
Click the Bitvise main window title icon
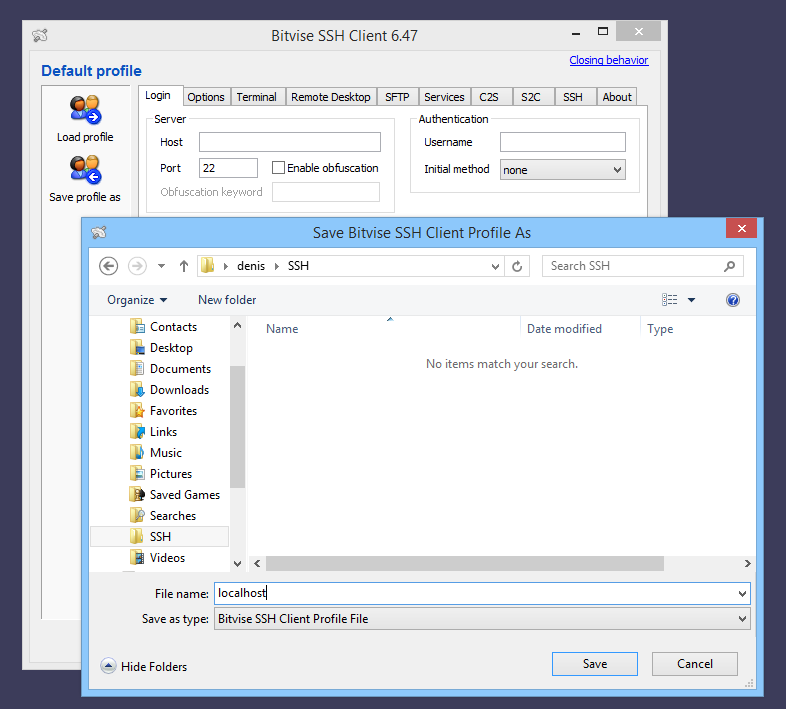tap(40, 35)
